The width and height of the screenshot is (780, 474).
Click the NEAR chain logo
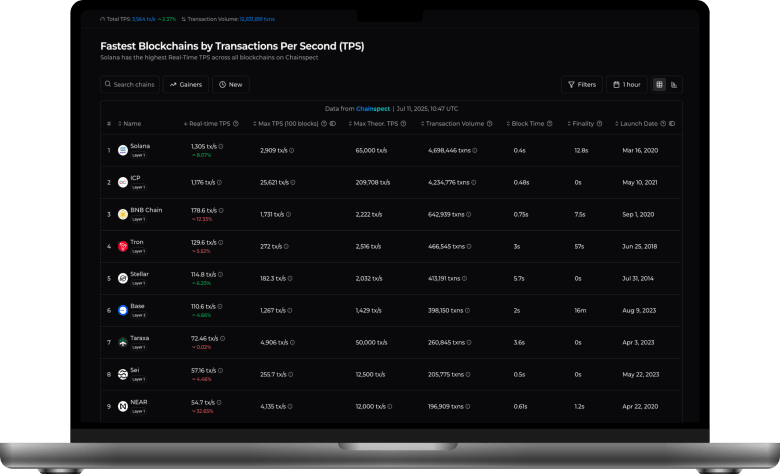point(123,406)
